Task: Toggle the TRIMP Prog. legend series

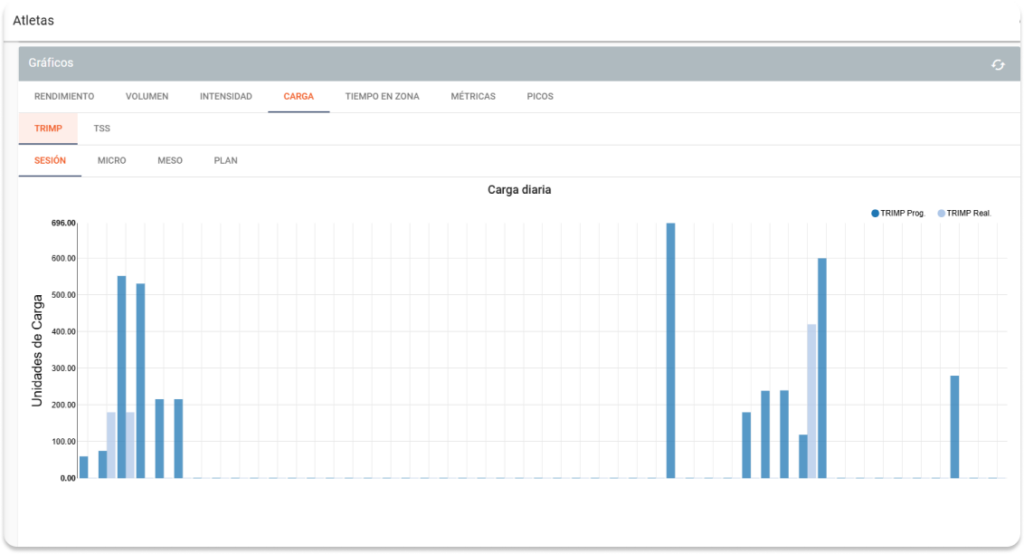Action: [898, 213]
